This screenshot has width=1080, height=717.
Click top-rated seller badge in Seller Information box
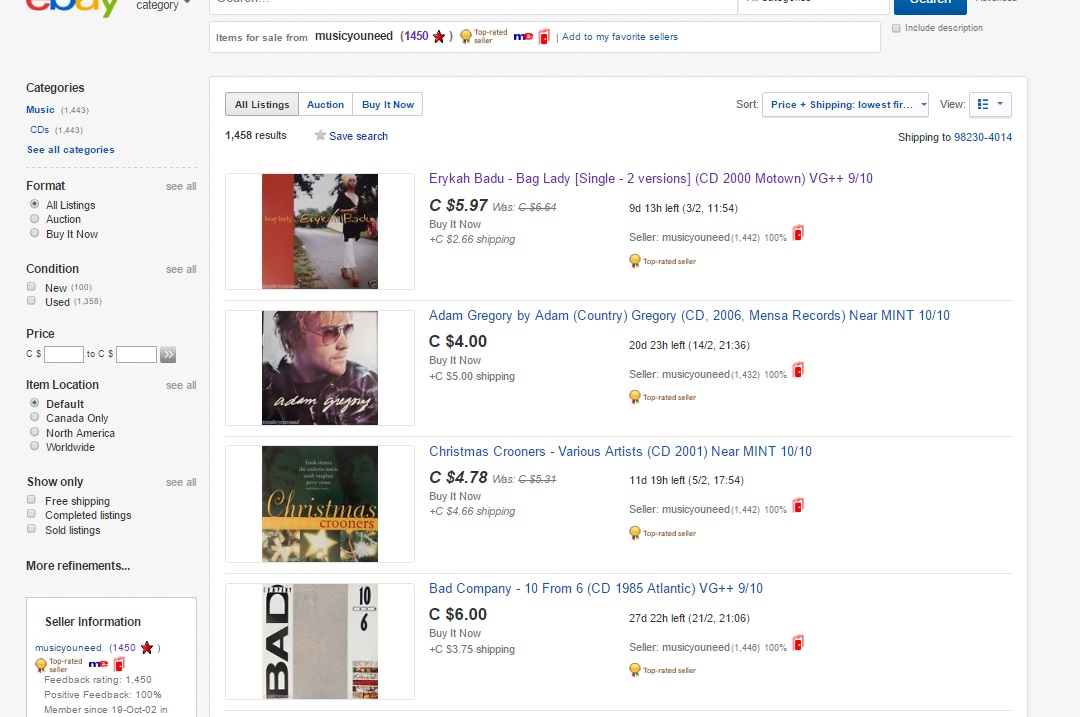pyautogui.click(x=59, y=665)
